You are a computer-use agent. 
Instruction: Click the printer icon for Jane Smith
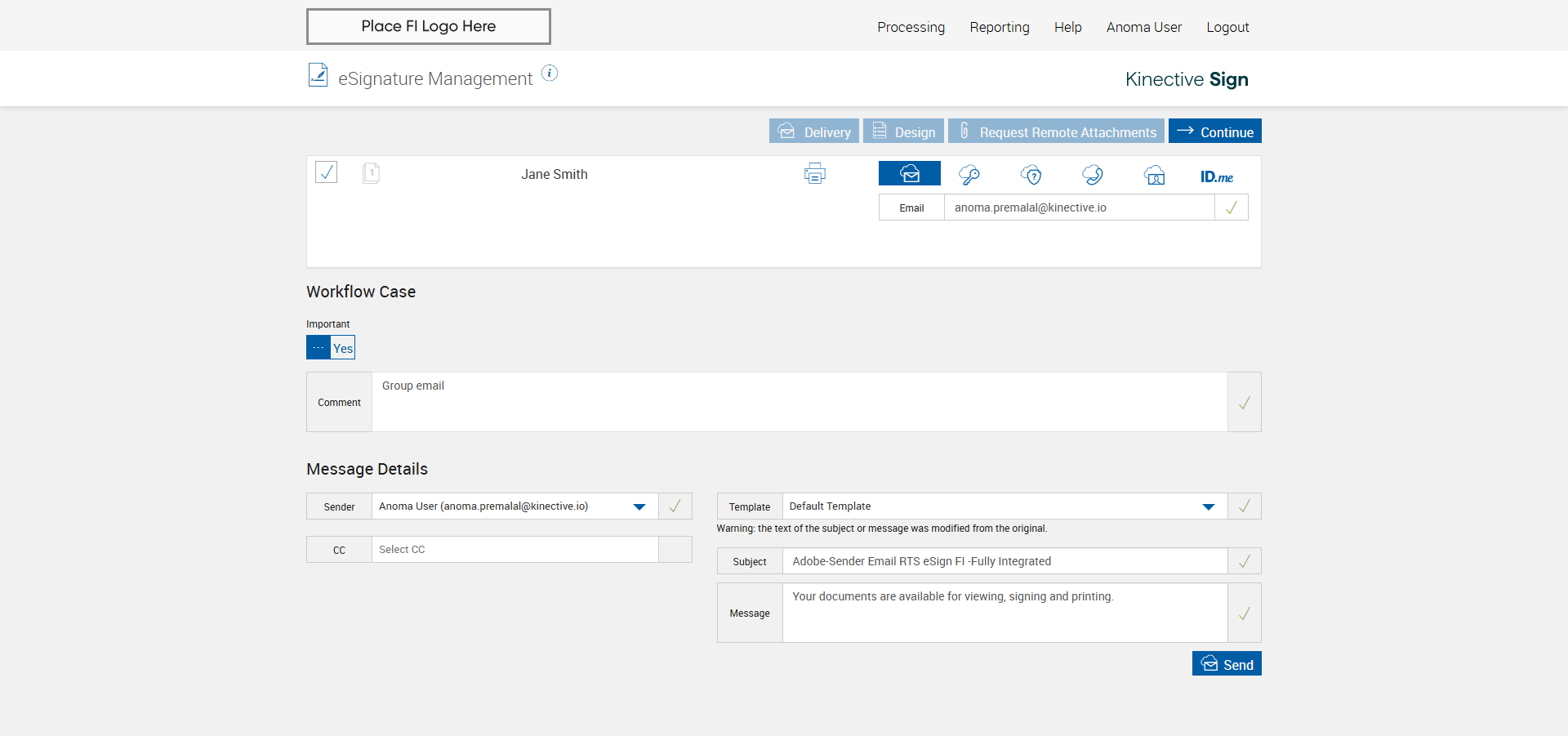coord(814,174)
